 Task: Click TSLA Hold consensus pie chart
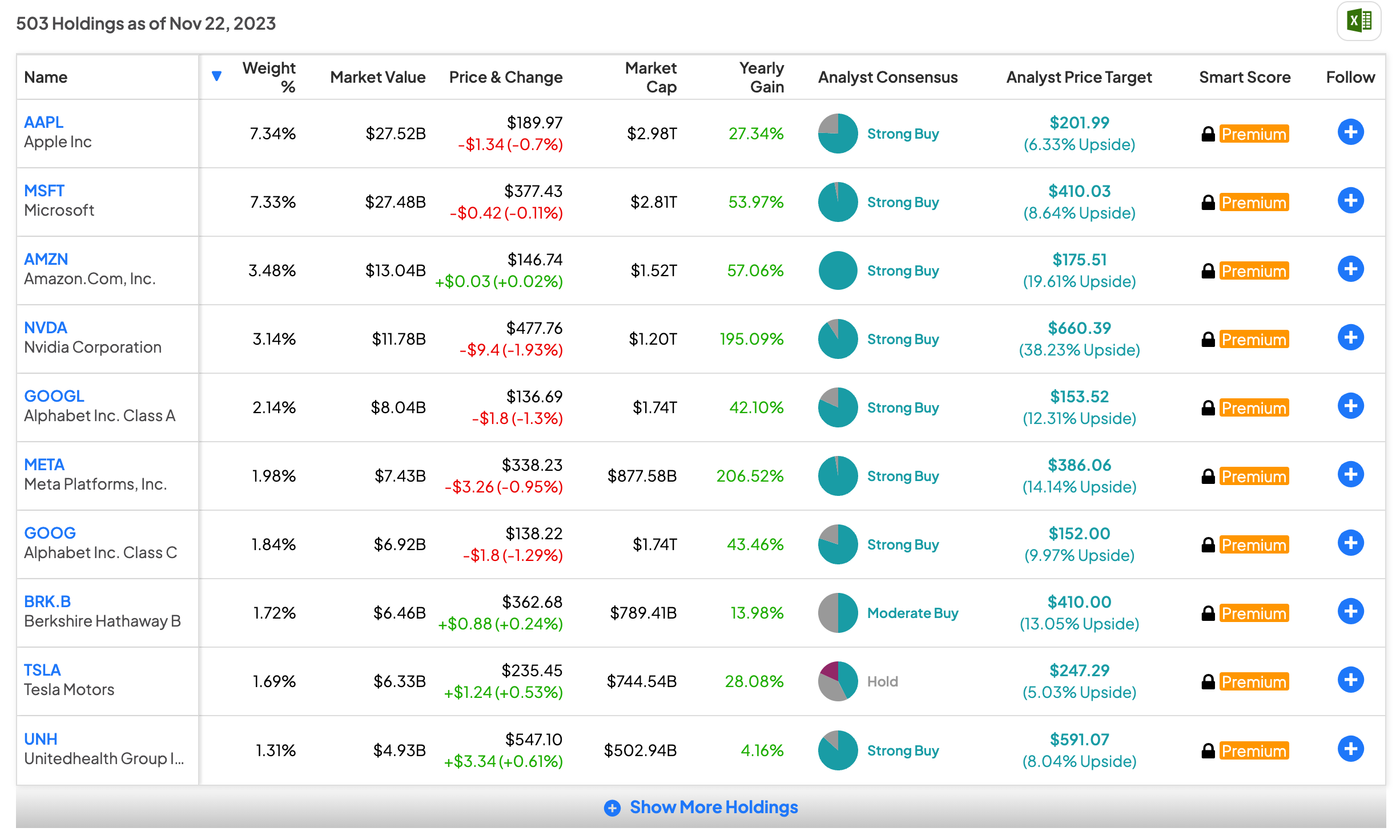[838, 681]
